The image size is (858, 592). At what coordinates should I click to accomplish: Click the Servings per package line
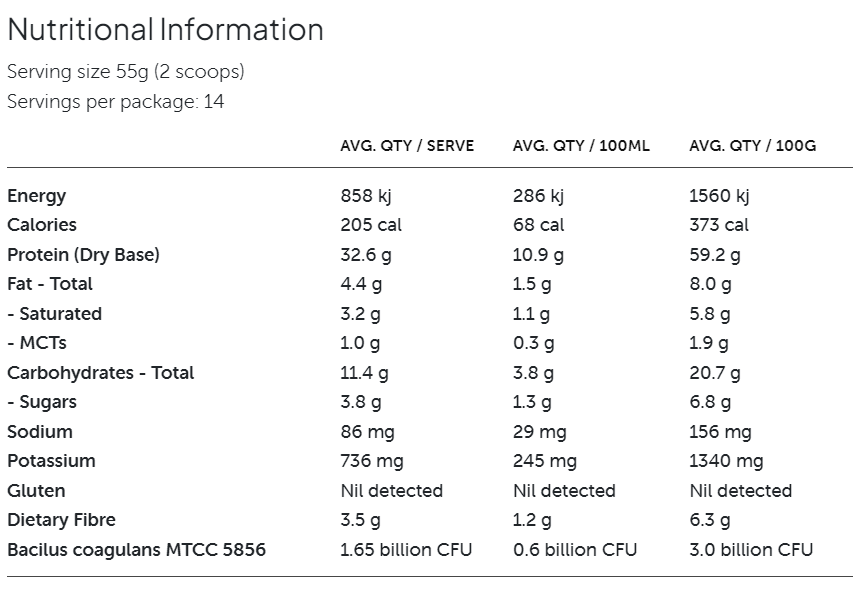pos(116,102)
